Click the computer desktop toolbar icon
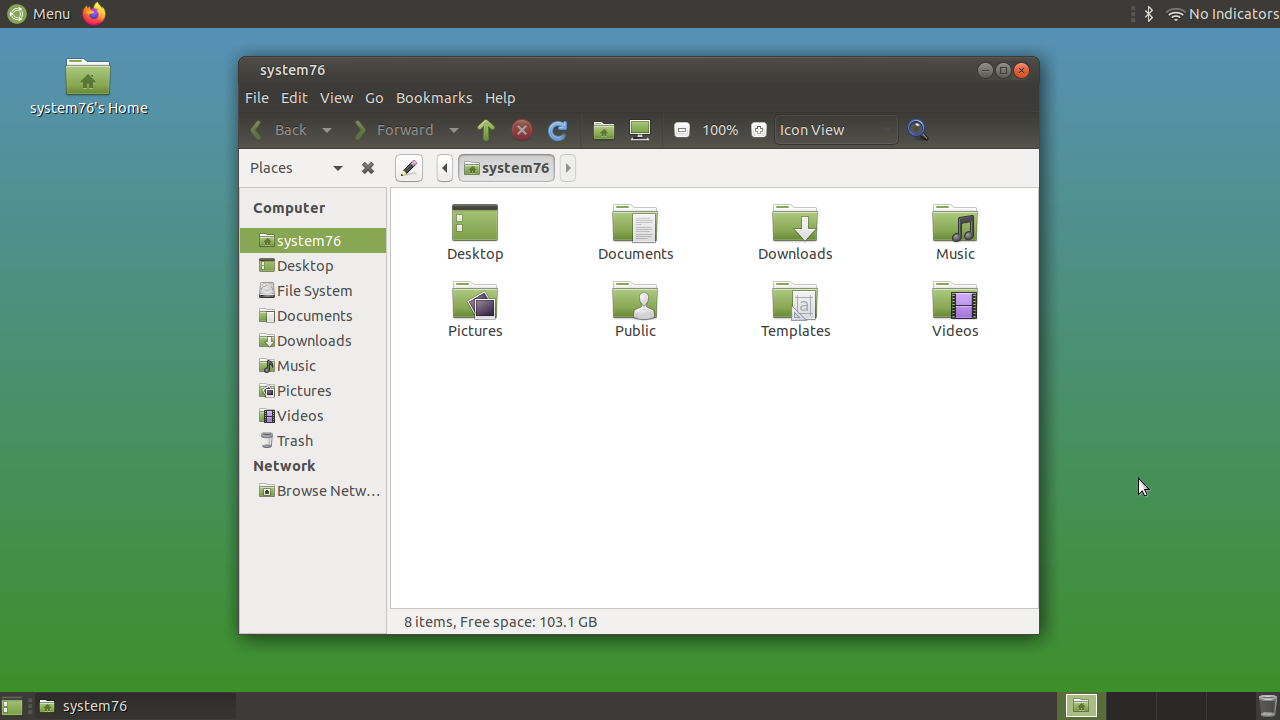The height and width of the screenshot is (720, 1280). tap(639, 130)
